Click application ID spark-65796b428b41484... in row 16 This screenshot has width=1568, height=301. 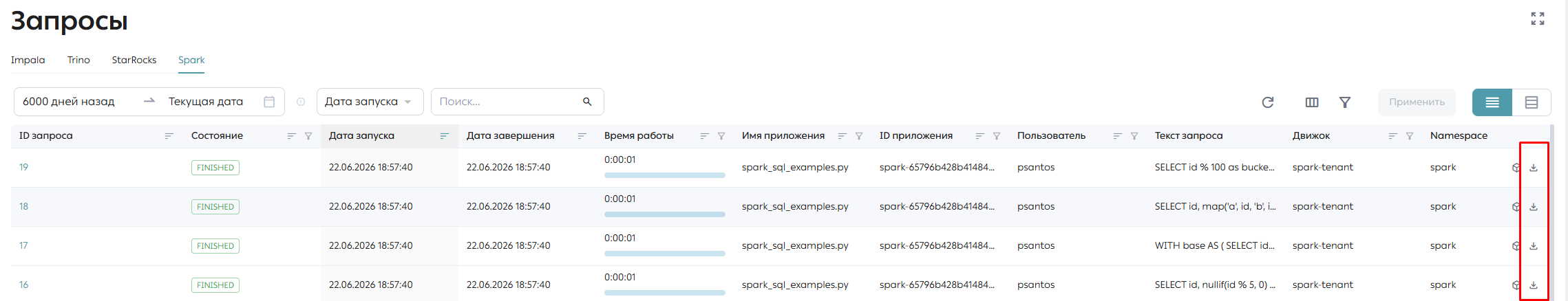tap(937, 285)
